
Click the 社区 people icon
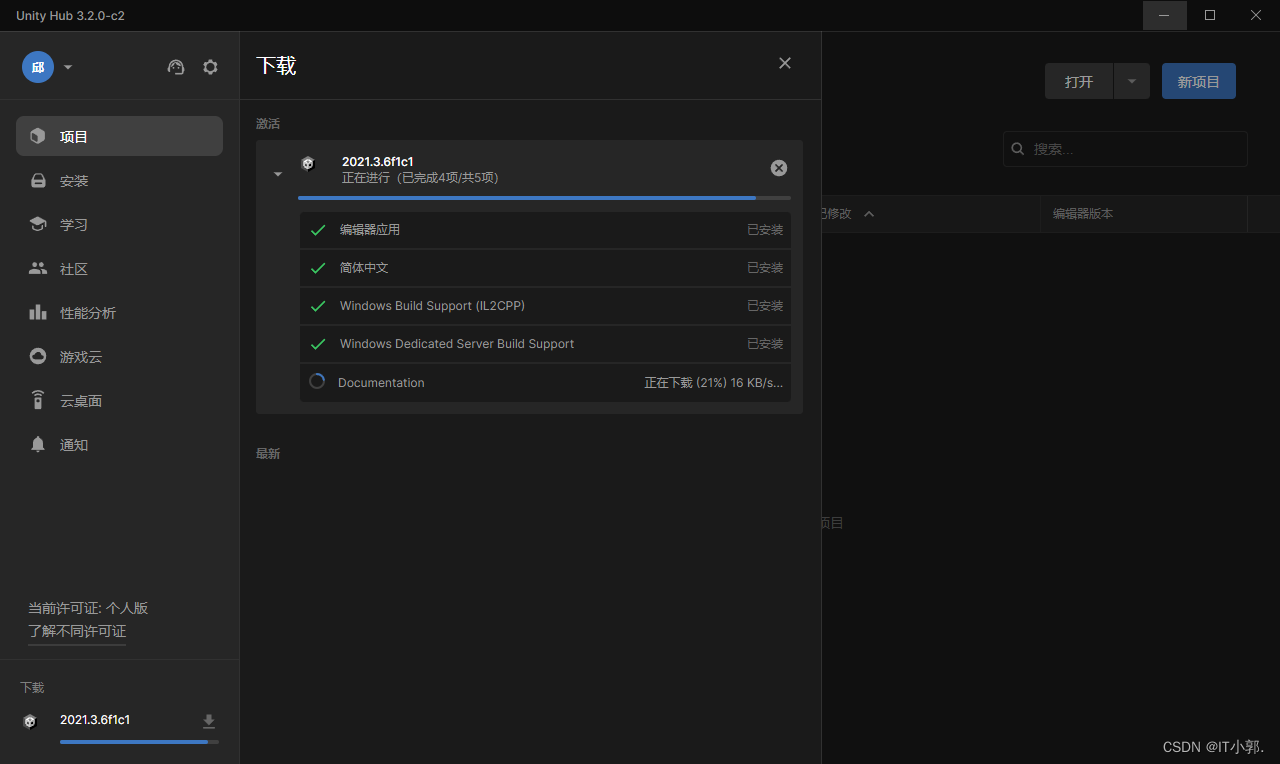[38, 268]
